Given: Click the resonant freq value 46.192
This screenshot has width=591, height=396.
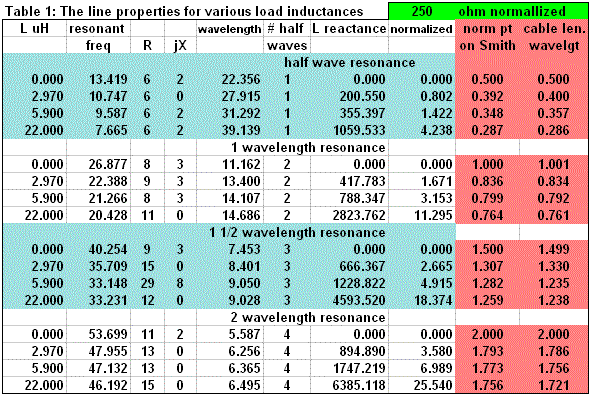Looking at the screenshot, I should (108, 385).
